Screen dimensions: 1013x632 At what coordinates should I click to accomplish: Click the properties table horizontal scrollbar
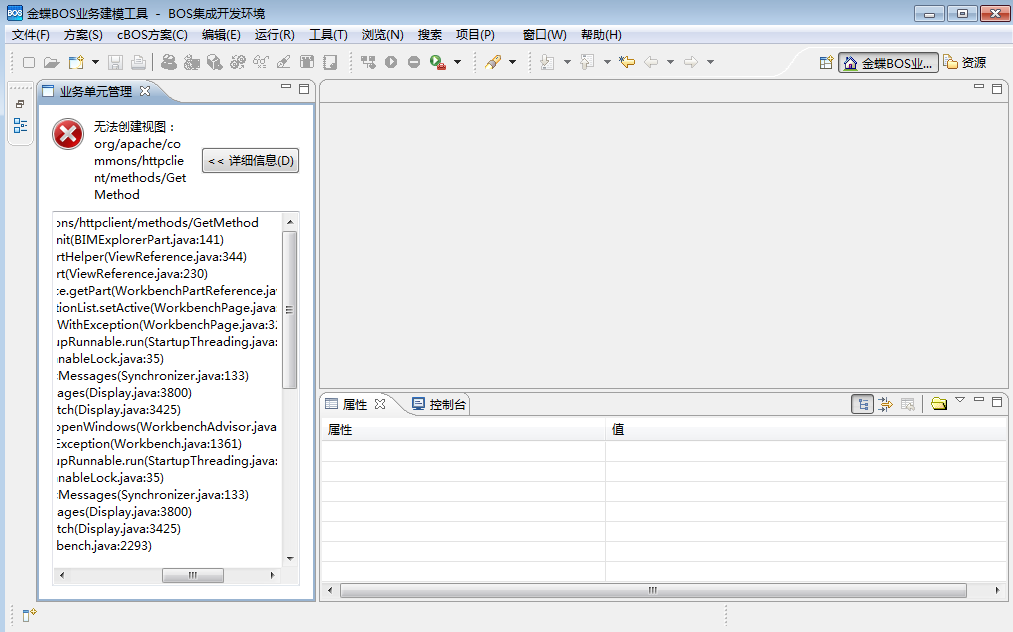coord(653,590)
